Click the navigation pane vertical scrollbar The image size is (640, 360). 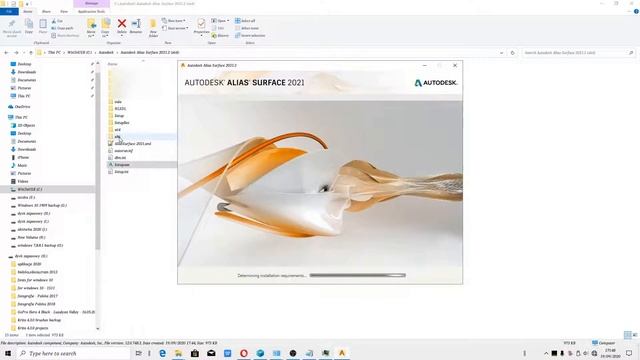[x=98, y=160]
